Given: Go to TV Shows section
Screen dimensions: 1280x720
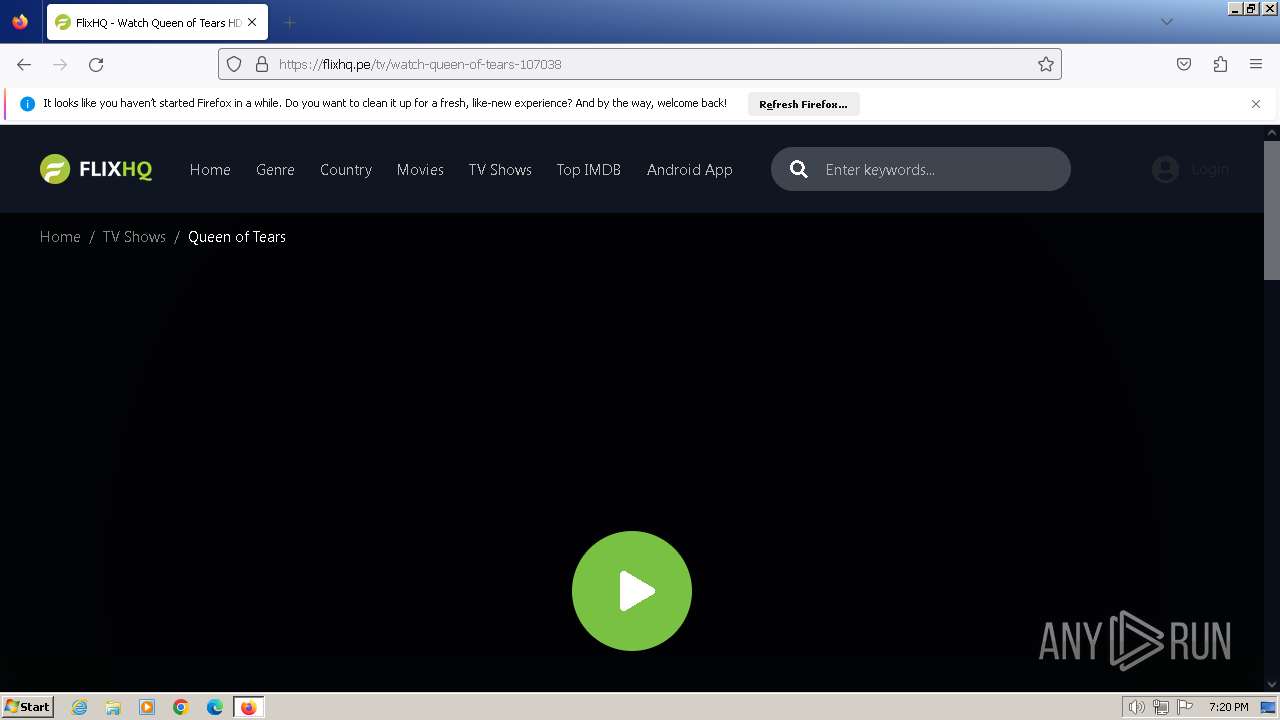Looking at the screenshot, I should (500, 170).
